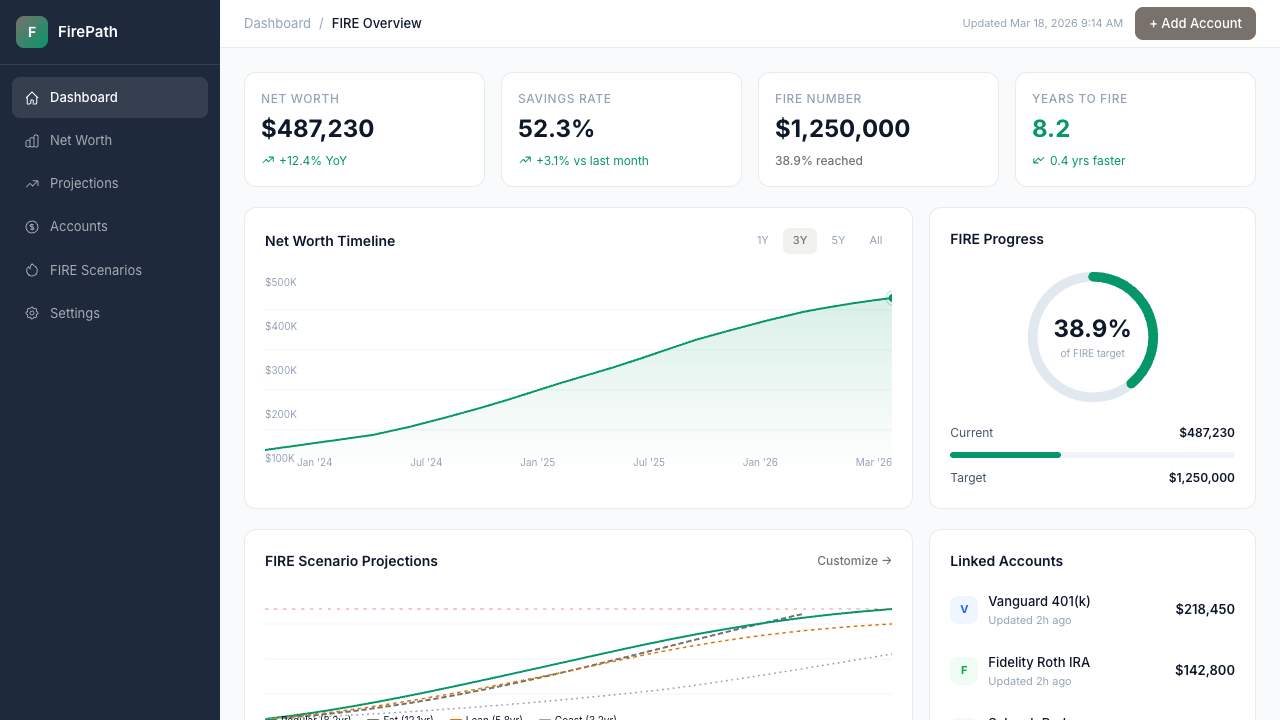
Task: Select the 5Y timeline range
Action: [x=838, y=240]
